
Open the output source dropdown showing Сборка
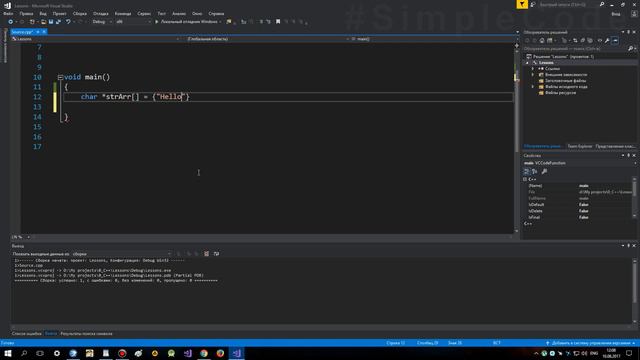click(122, 254)
